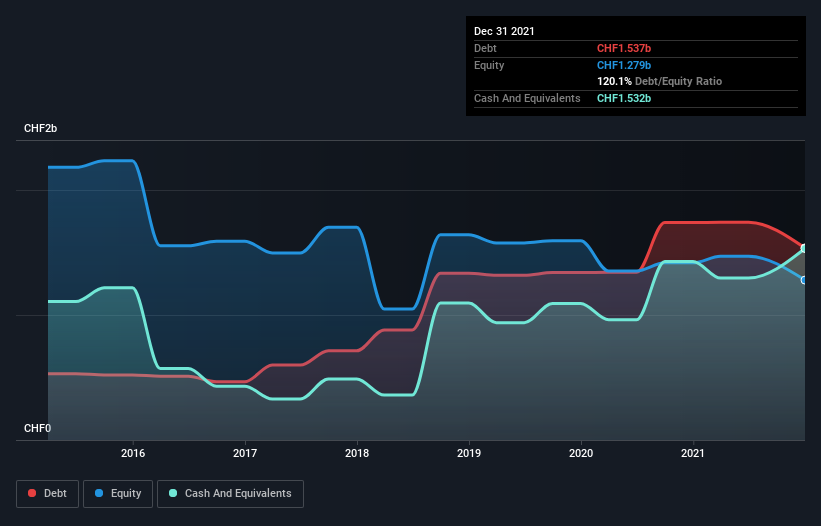
Task: Click the CHF2b y-axis label
Action: (x=40, y=128)
